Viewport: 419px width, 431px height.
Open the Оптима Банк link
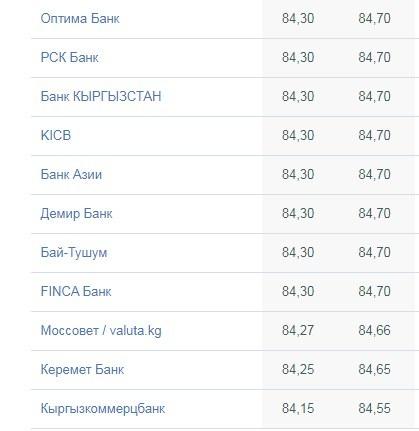click(x=80, y=18)
